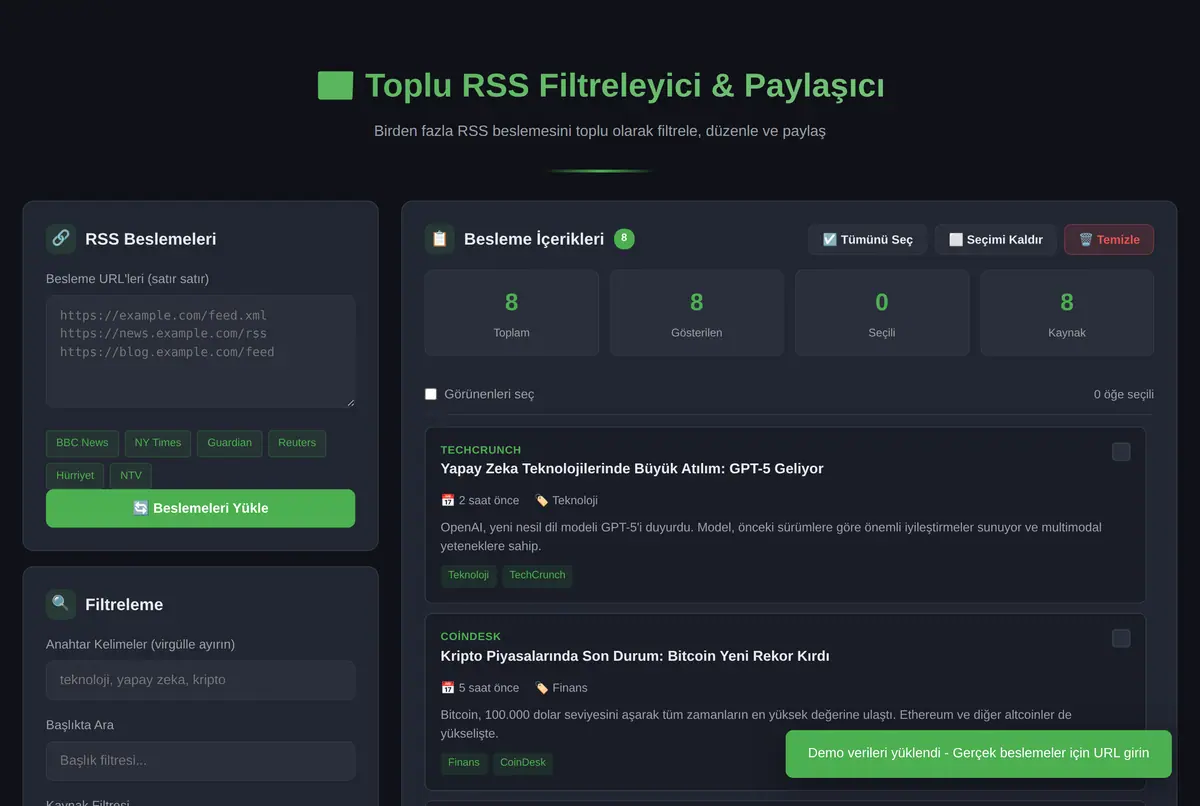Click the Bitcoin 100.000 dolar description text
The width and height of the screenshot is (1200, 806).
coord(756,724)
